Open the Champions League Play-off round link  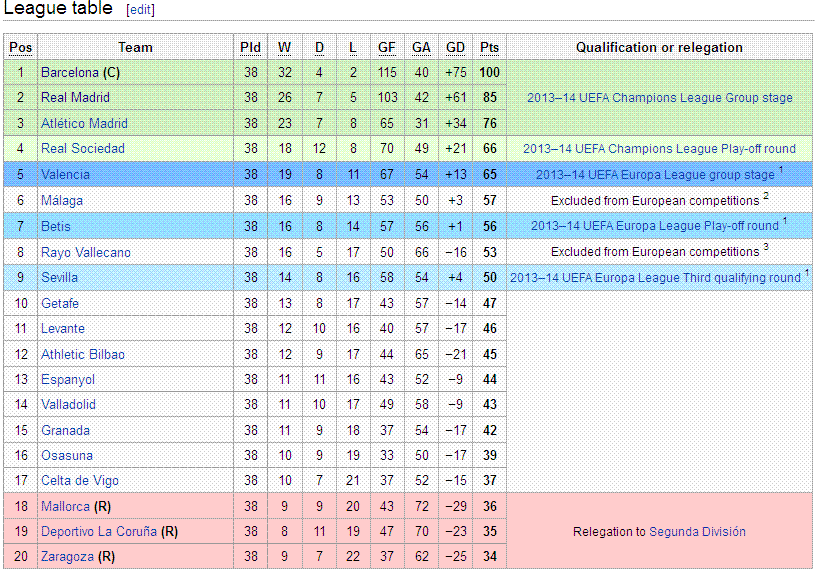tap(659, 149)
